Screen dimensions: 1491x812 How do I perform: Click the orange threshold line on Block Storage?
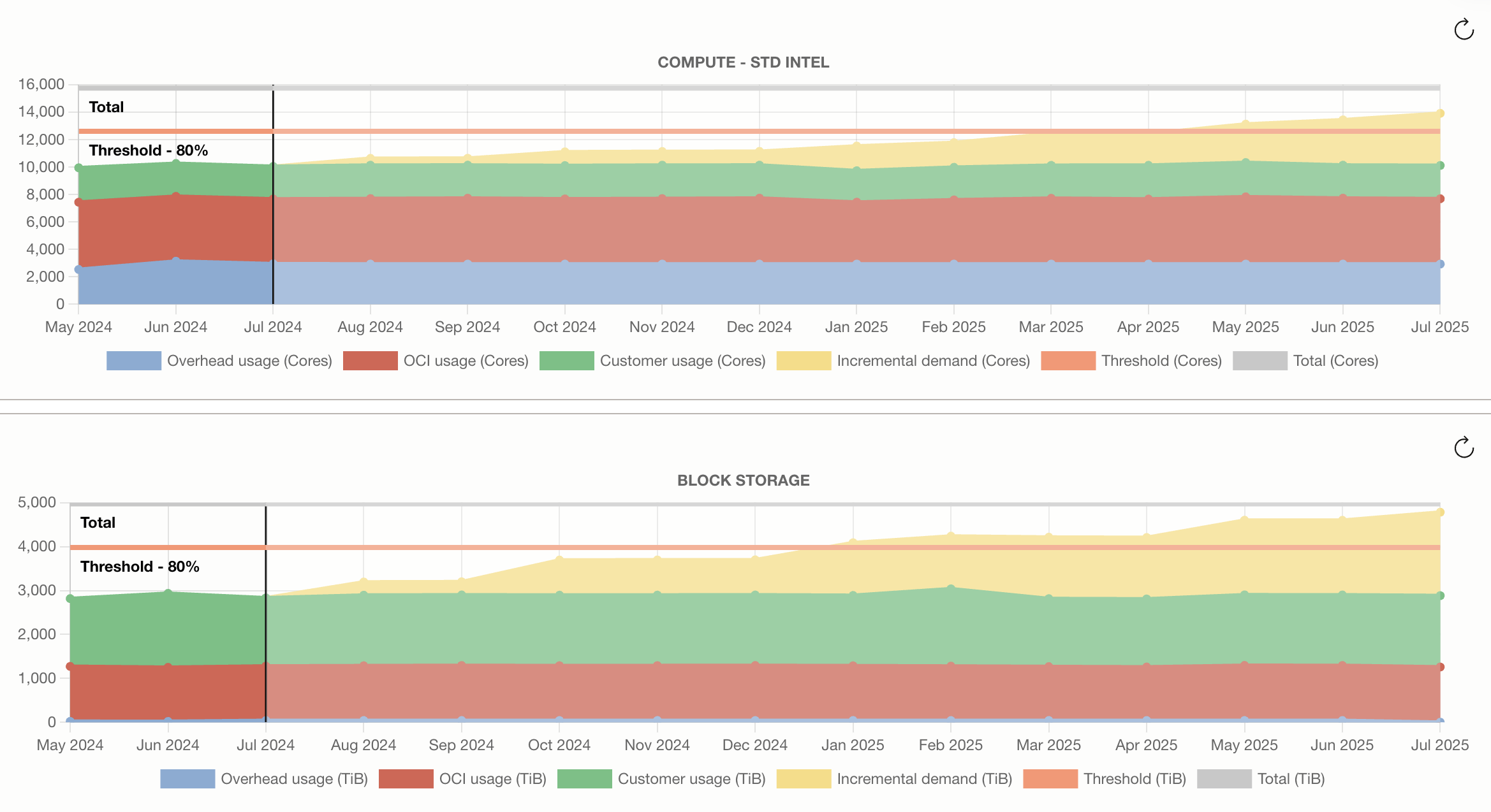(765, 547)
